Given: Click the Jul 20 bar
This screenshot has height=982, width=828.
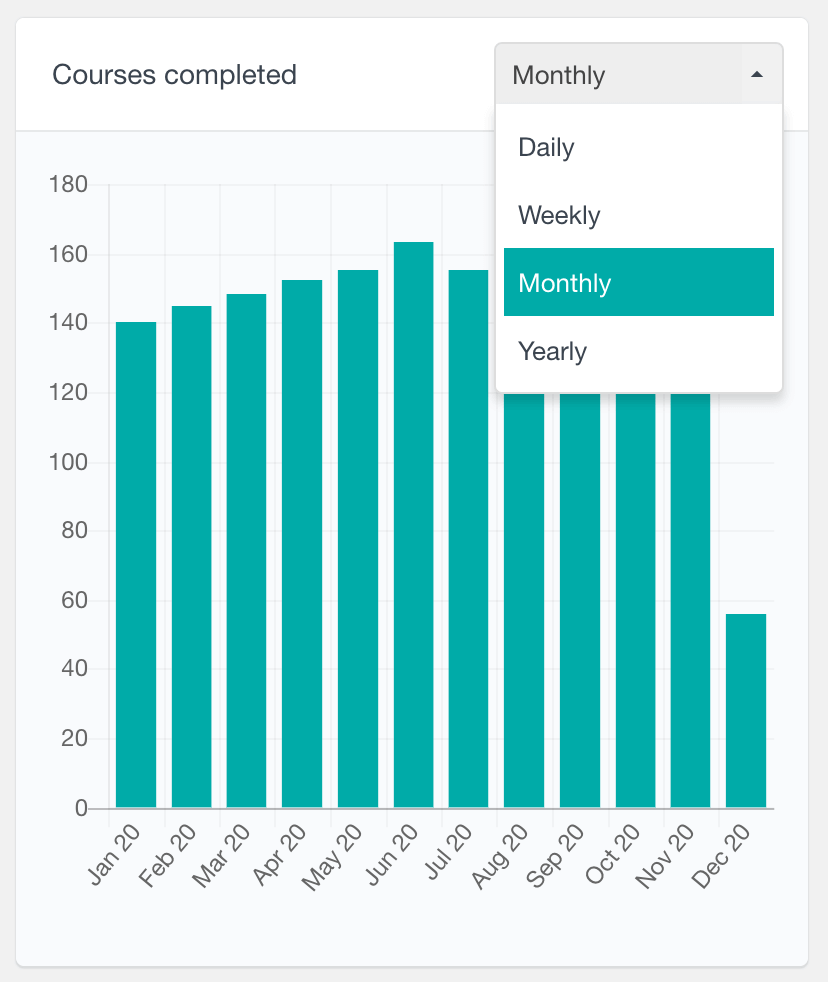Looking at the screenshot, I should (x=469, y=539).
